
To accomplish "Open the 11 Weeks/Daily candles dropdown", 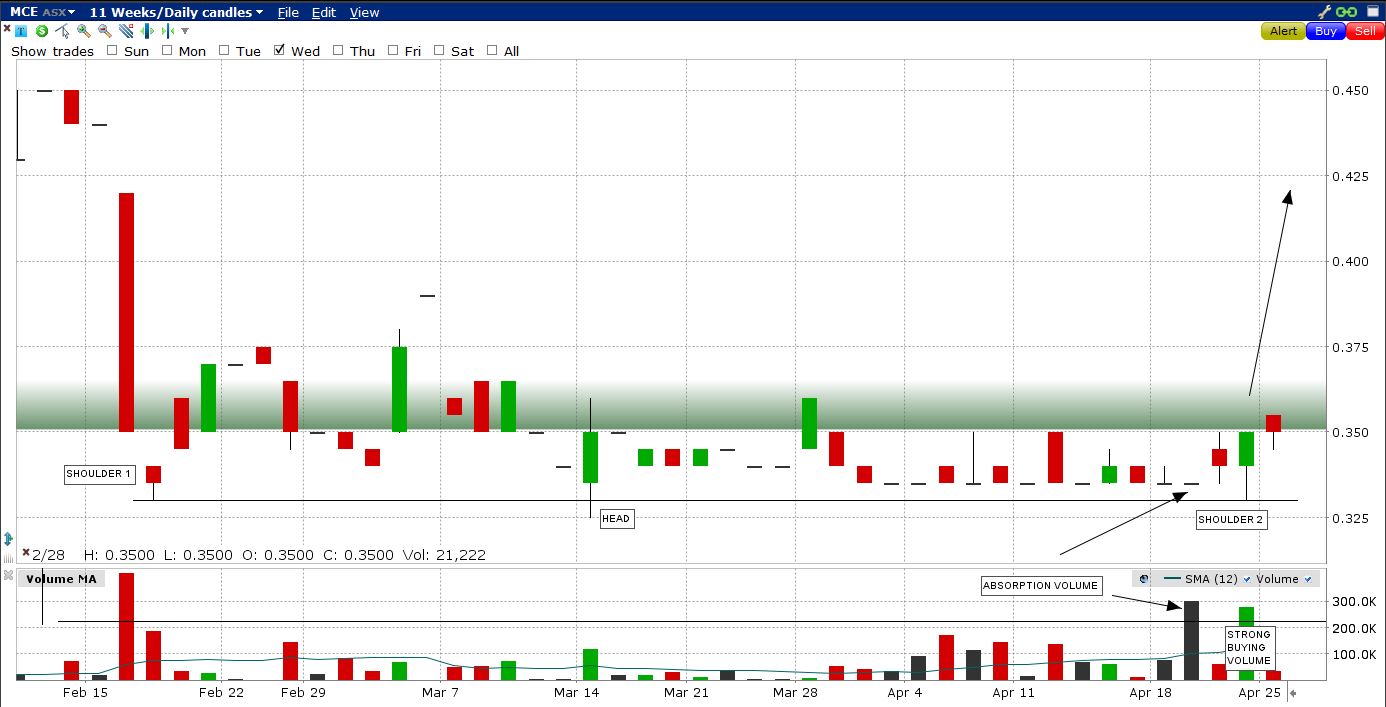I will coord(177,12).
